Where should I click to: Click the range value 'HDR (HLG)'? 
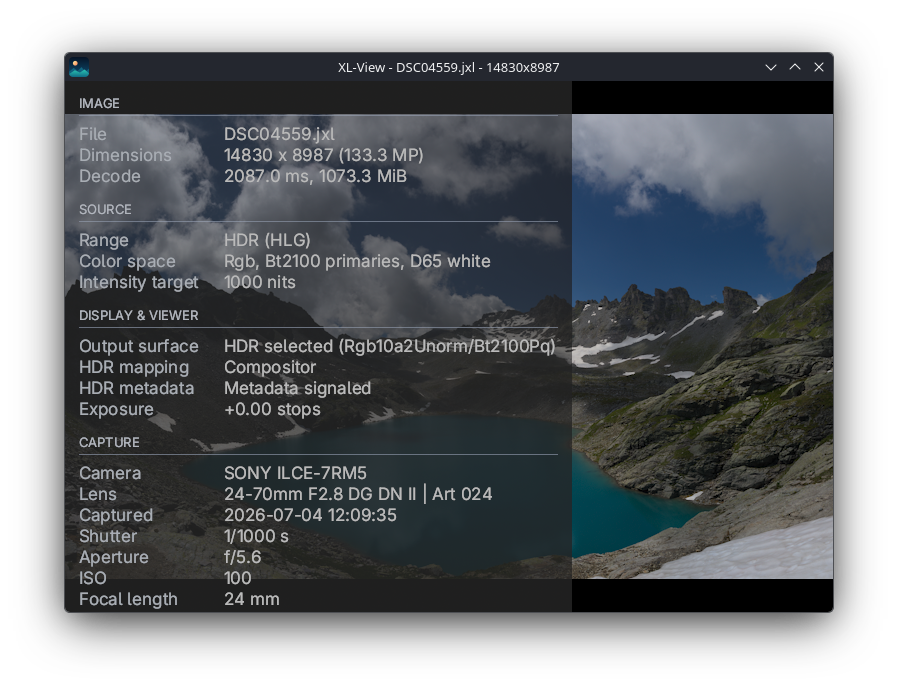tap(267, 240)
